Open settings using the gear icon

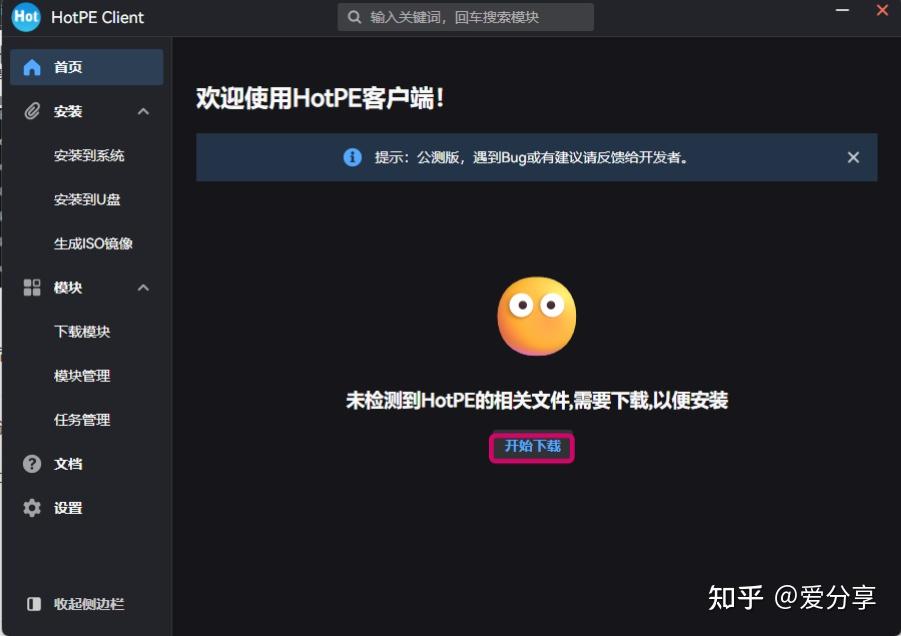[x=30, y=507]
